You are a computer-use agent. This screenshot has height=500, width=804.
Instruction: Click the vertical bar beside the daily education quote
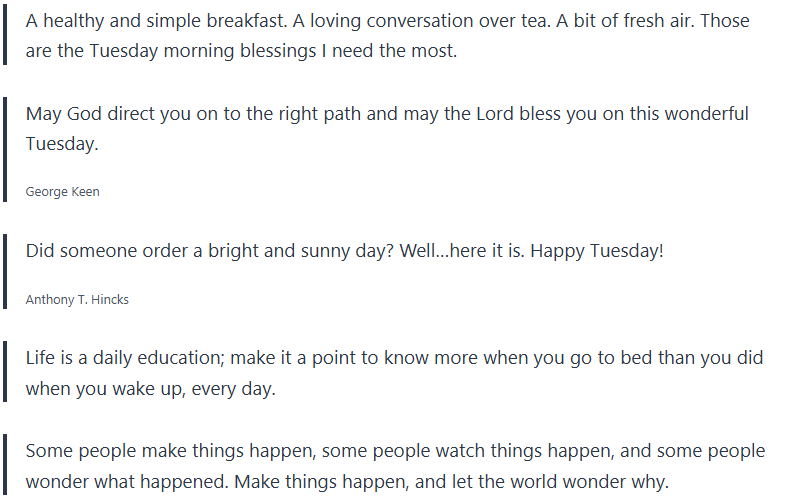6,373
